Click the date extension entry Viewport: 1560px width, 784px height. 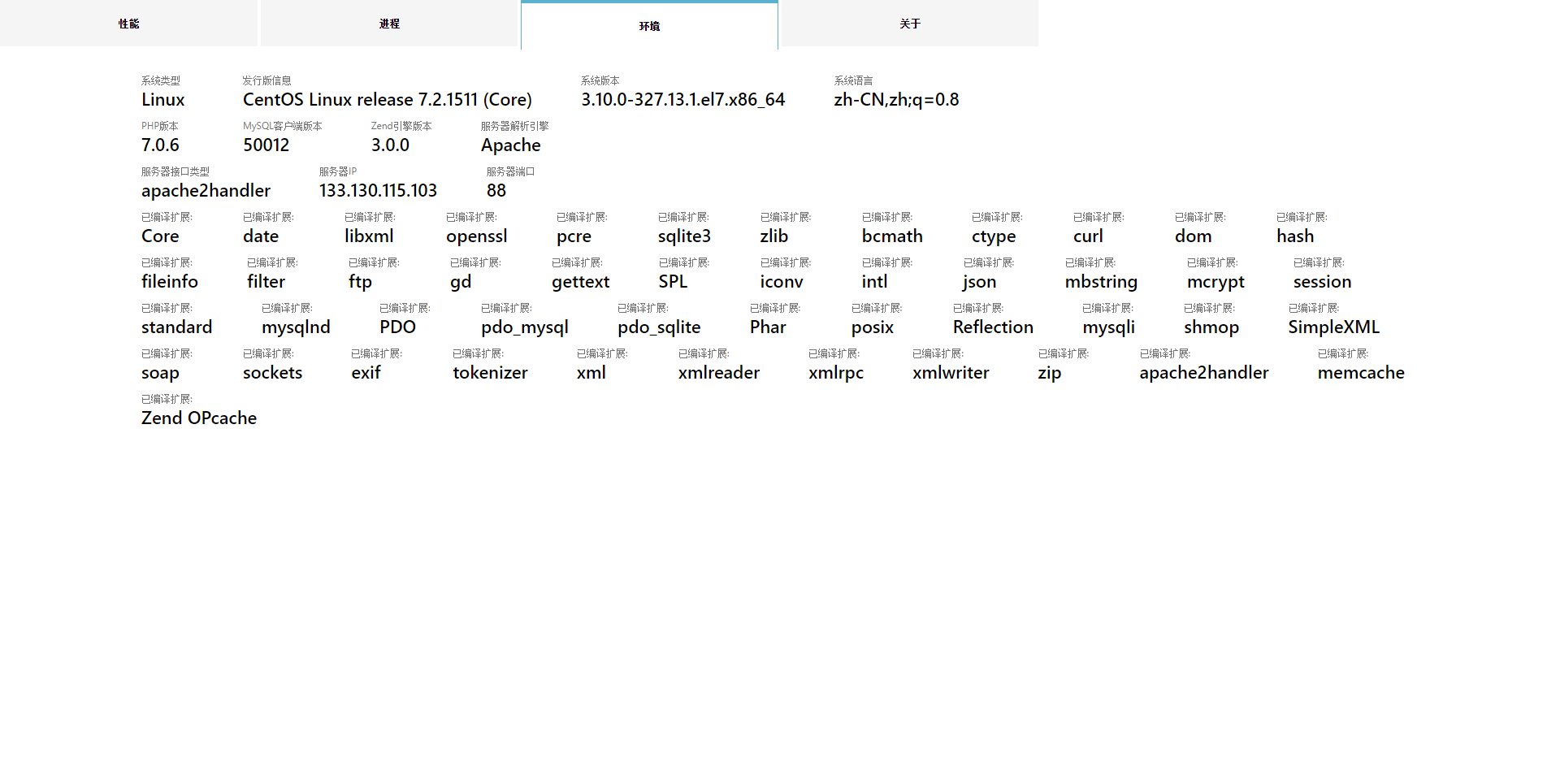(261, 236)
